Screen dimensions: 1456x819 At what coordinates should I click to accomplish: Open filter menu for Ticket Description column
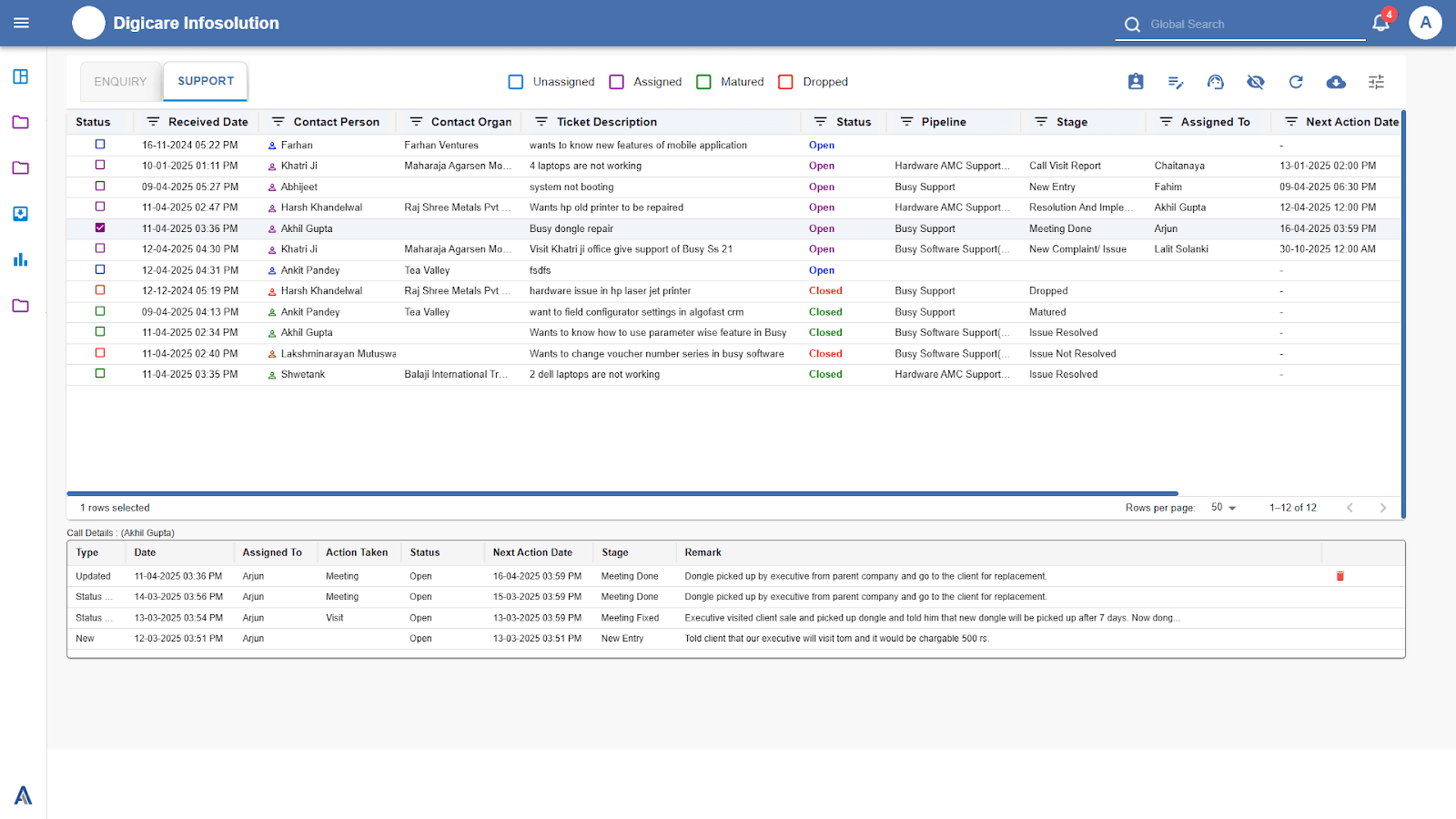click(x=541, y=122)
